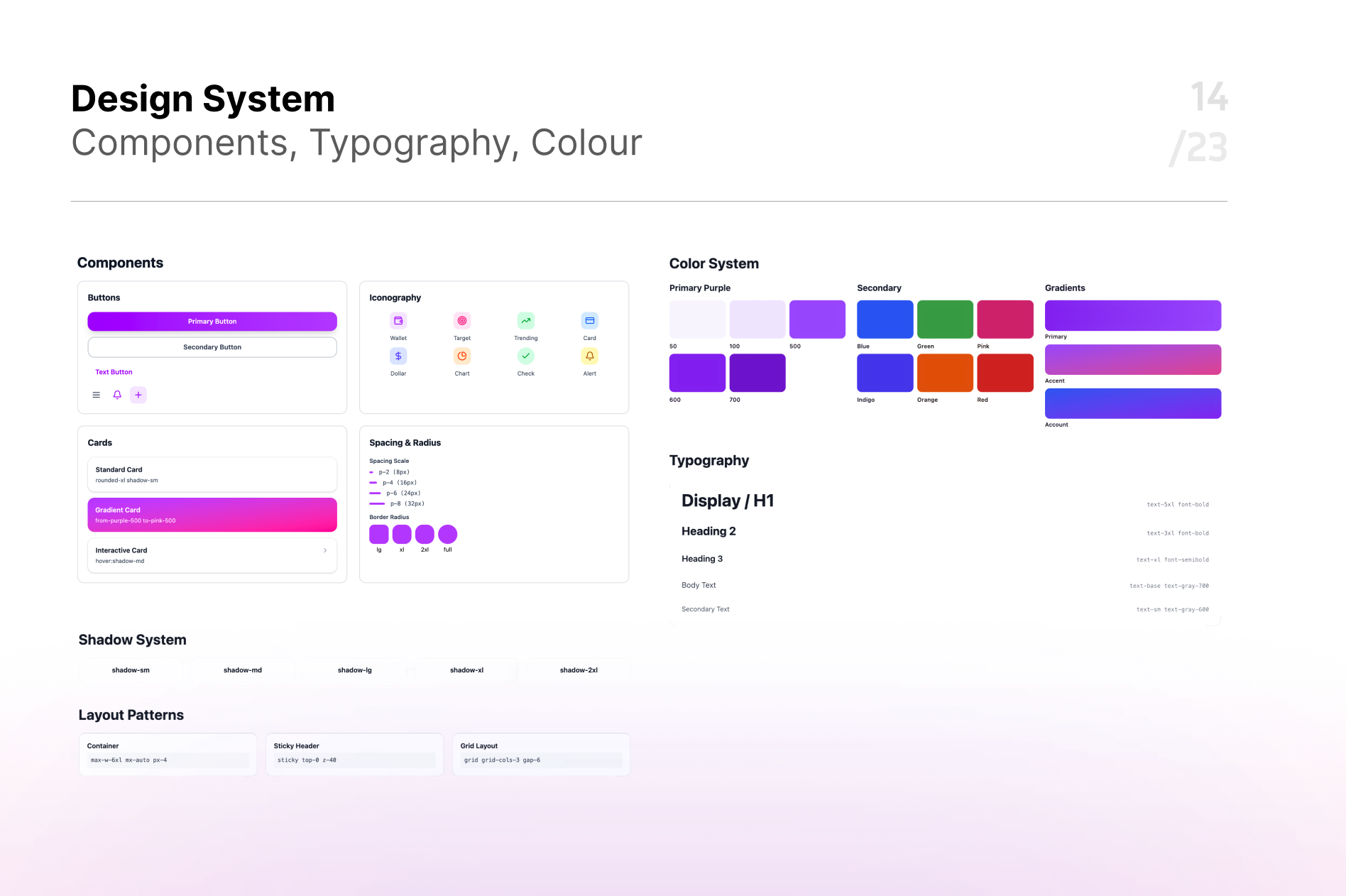
Task: Select the Primary Purple 100 swatch
Action: 757,319
